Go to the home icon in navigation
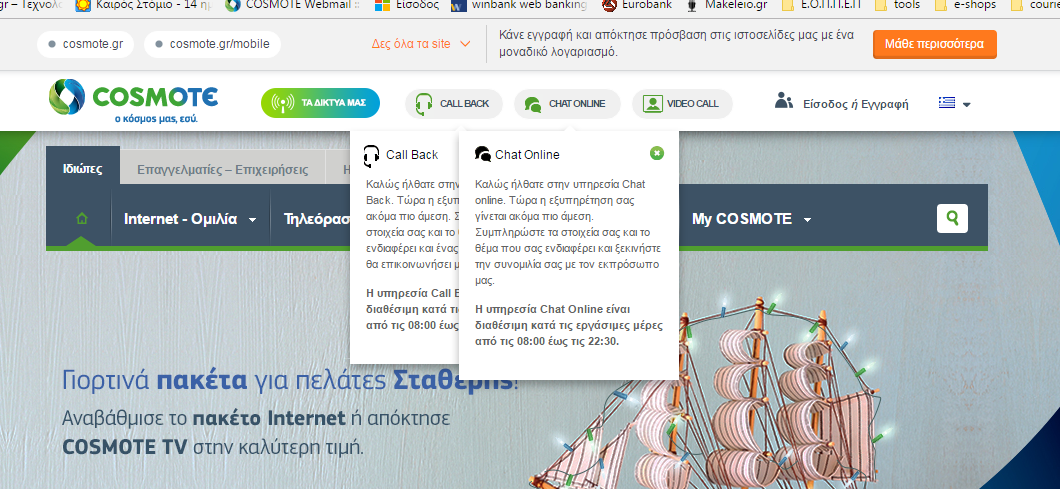The width and height of the screenshot is (1060, 489). [x=82, y=219]
